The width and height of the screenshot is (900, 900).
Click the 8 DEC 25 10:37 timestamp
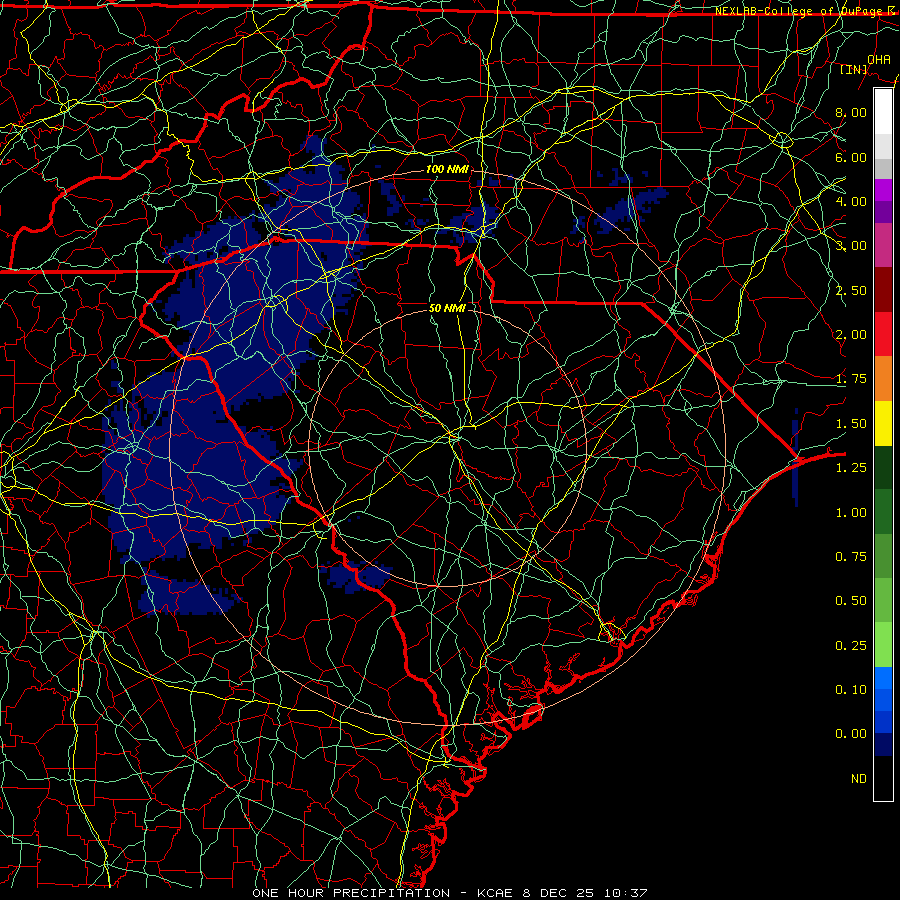(585, 893)
